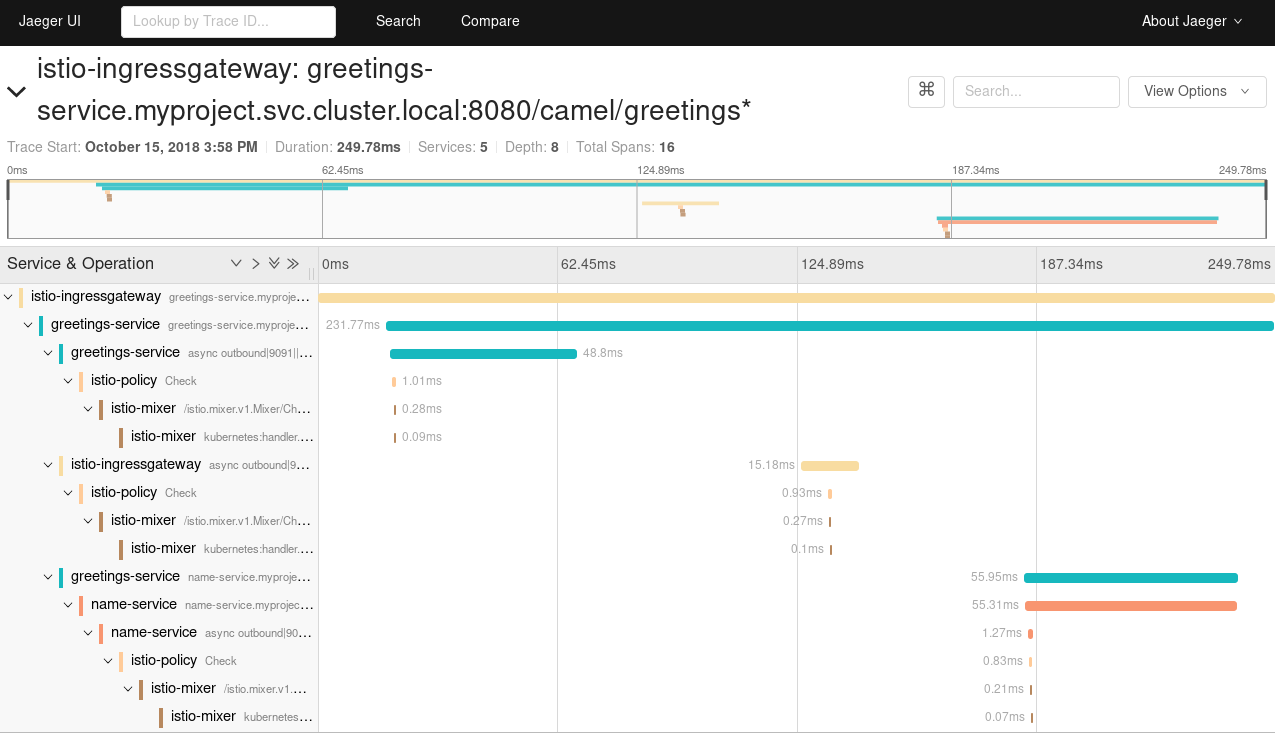Open the View Options dropdown
The height and width of the screenshot is (736, 1275).
[x=1197, y=91]
